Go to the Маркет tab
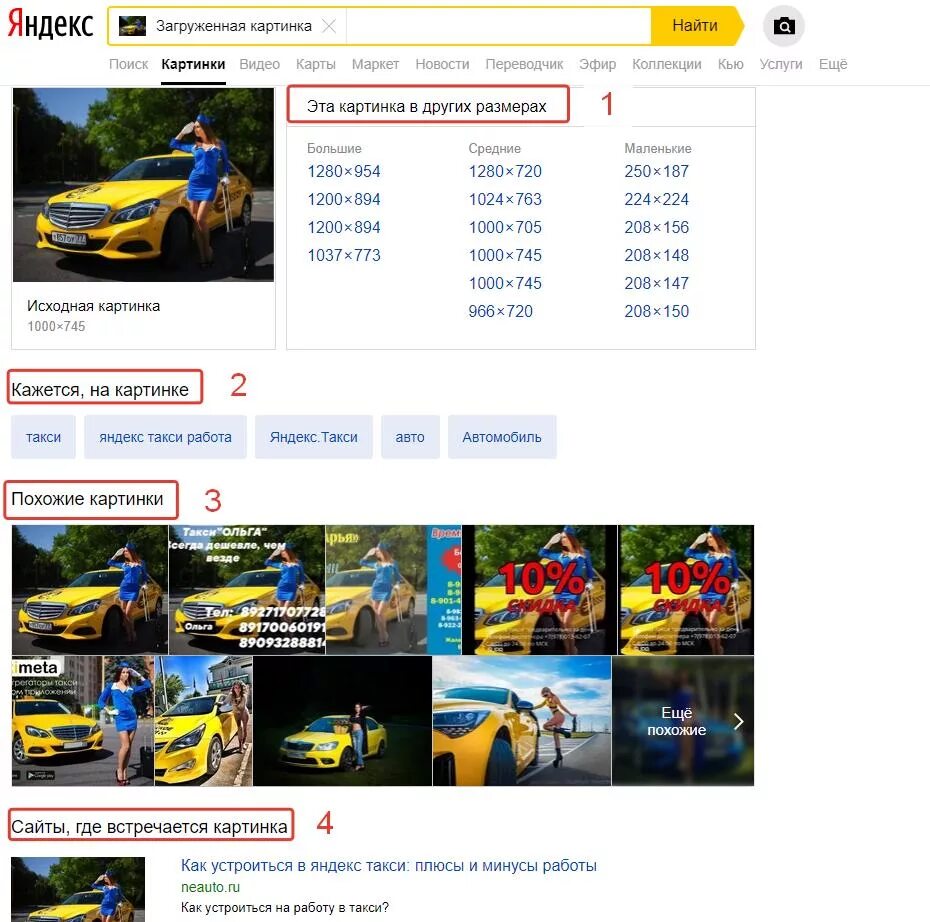Viewport: 930px width, 922px height. click(375, 64)
